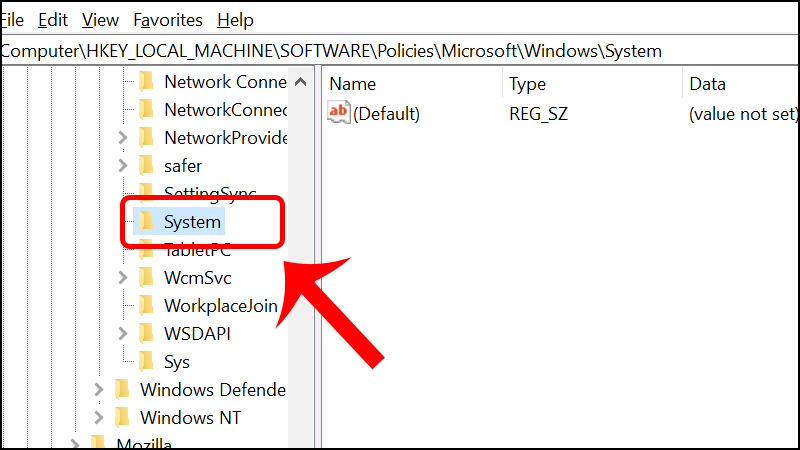Select the System key label
800x450 pixels.
click(192, 222)
